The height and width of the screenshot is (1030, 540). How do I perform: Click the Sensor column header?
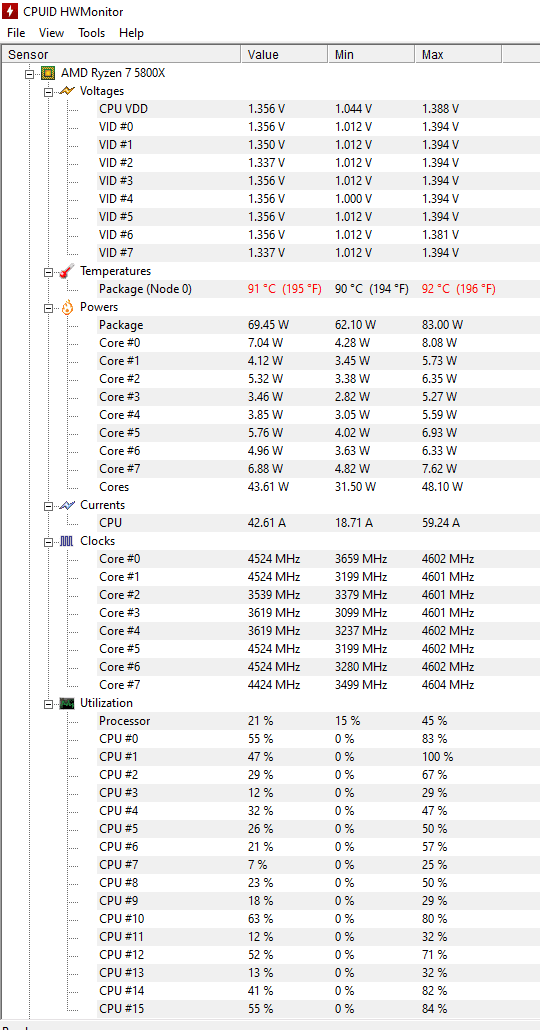coord(122,55)
